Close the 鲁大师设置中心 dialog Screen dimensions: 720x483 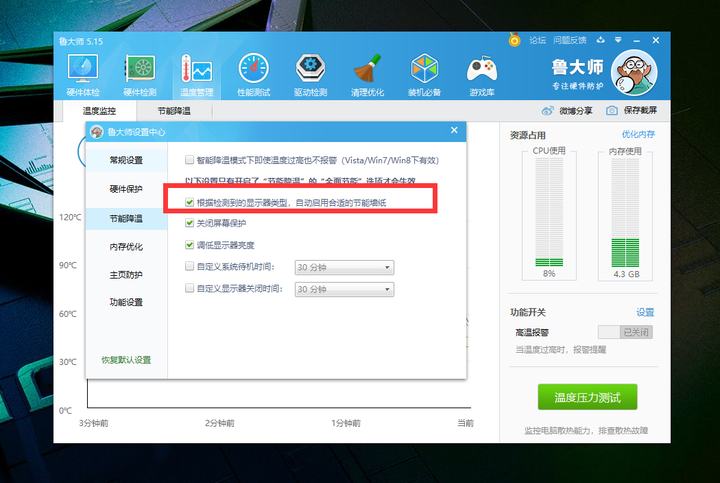click(454, 130)
